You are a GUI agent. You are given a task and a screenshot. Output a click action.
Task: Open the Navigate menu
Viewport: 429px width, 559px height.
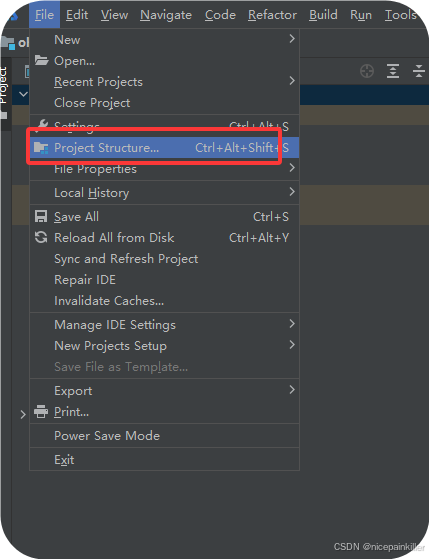click(166, 15)
